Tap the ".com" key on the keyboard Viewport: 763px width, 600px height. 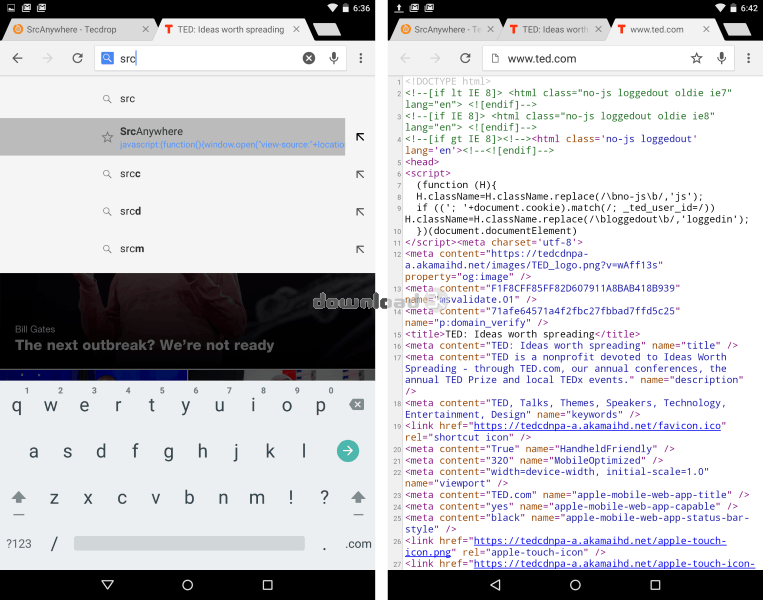point(357,544)
